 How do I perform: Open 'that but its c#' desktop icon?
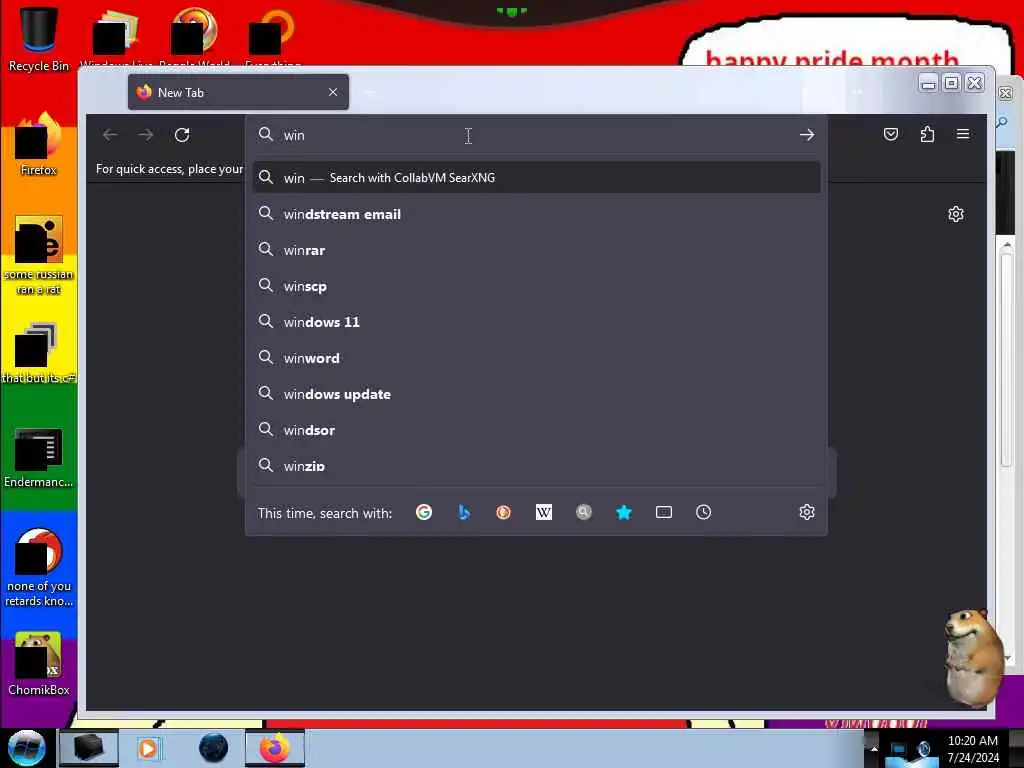39,353
